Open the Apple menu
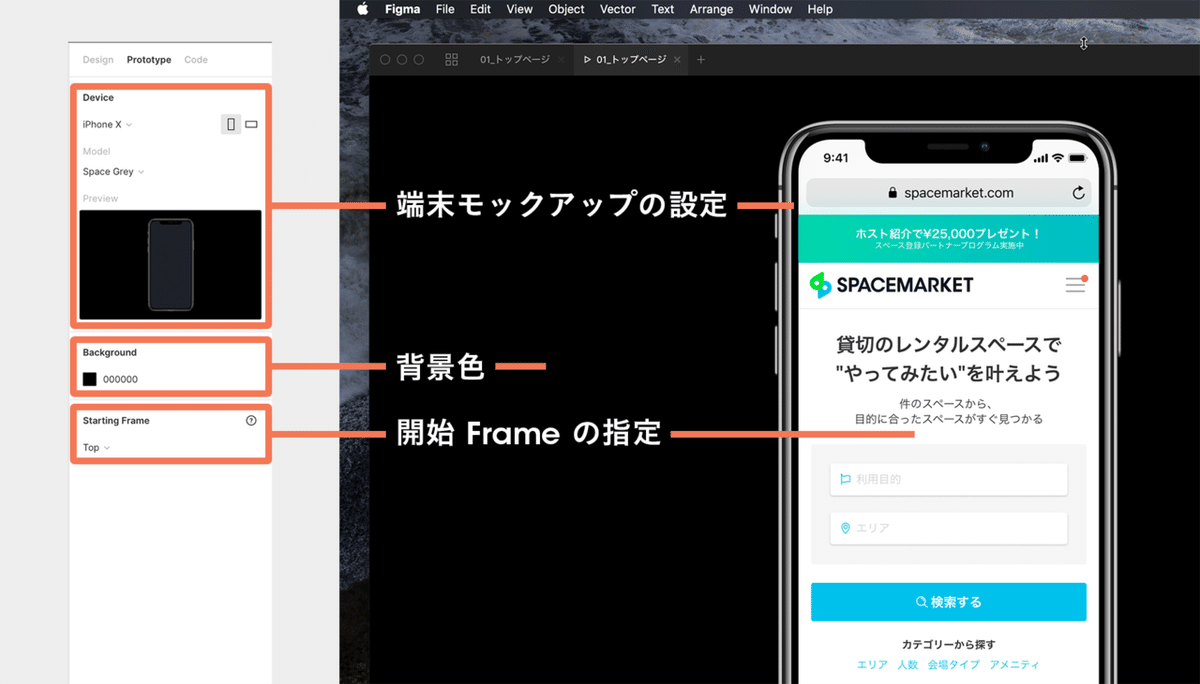This screenshot has width=1200, height=684. click(x=363, y=9)
